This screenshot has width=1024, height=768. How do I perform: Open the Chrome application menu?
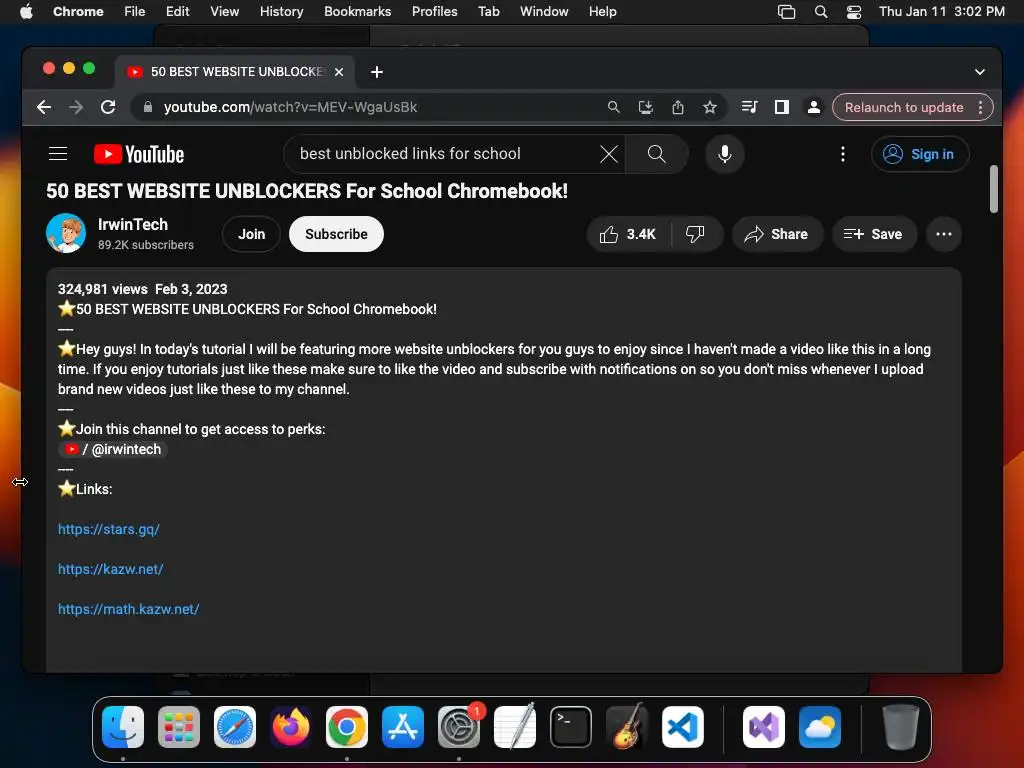pos(78,12)
